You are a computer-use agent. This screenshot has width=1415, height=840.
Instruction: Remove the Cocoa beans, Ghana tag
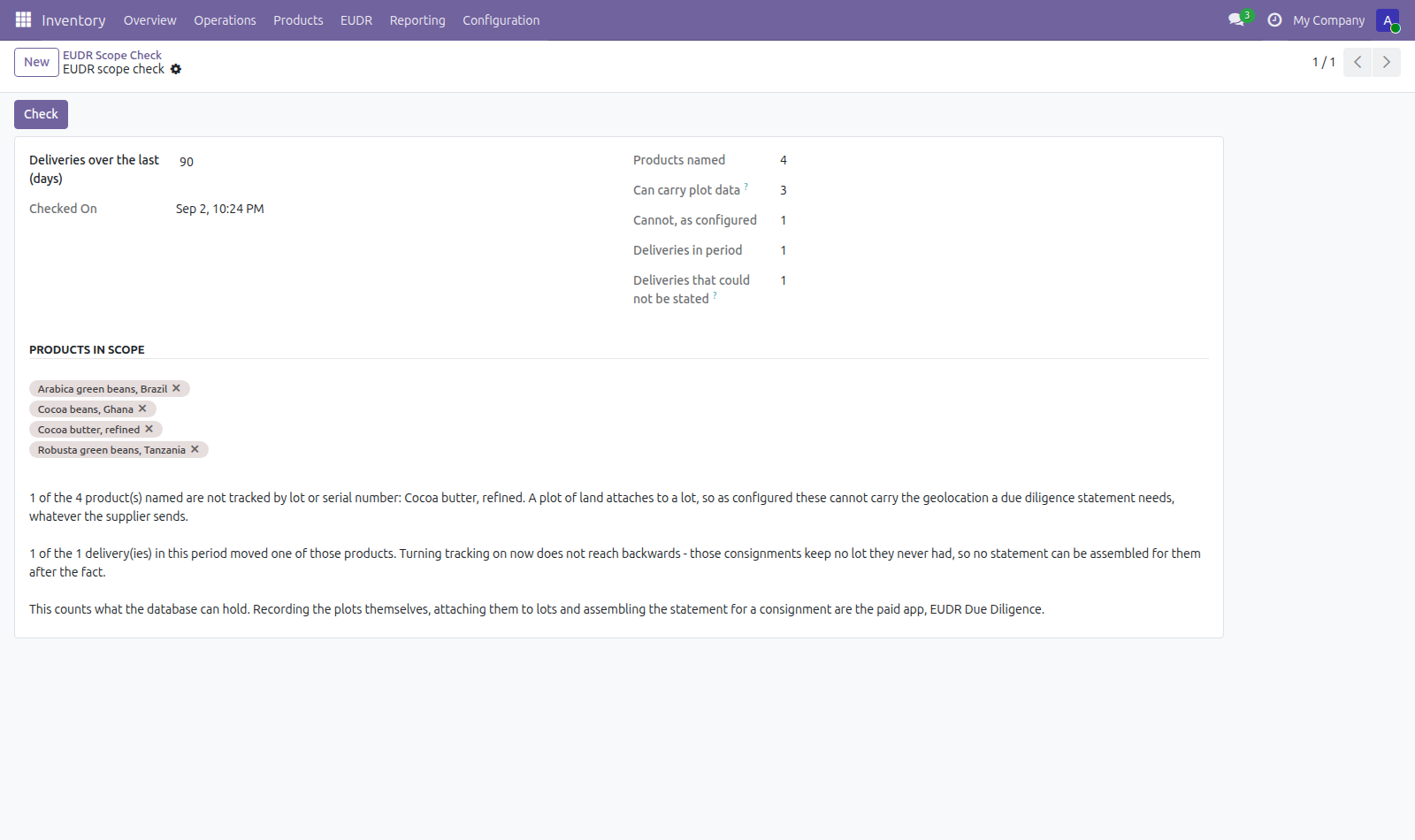(142, 409)
